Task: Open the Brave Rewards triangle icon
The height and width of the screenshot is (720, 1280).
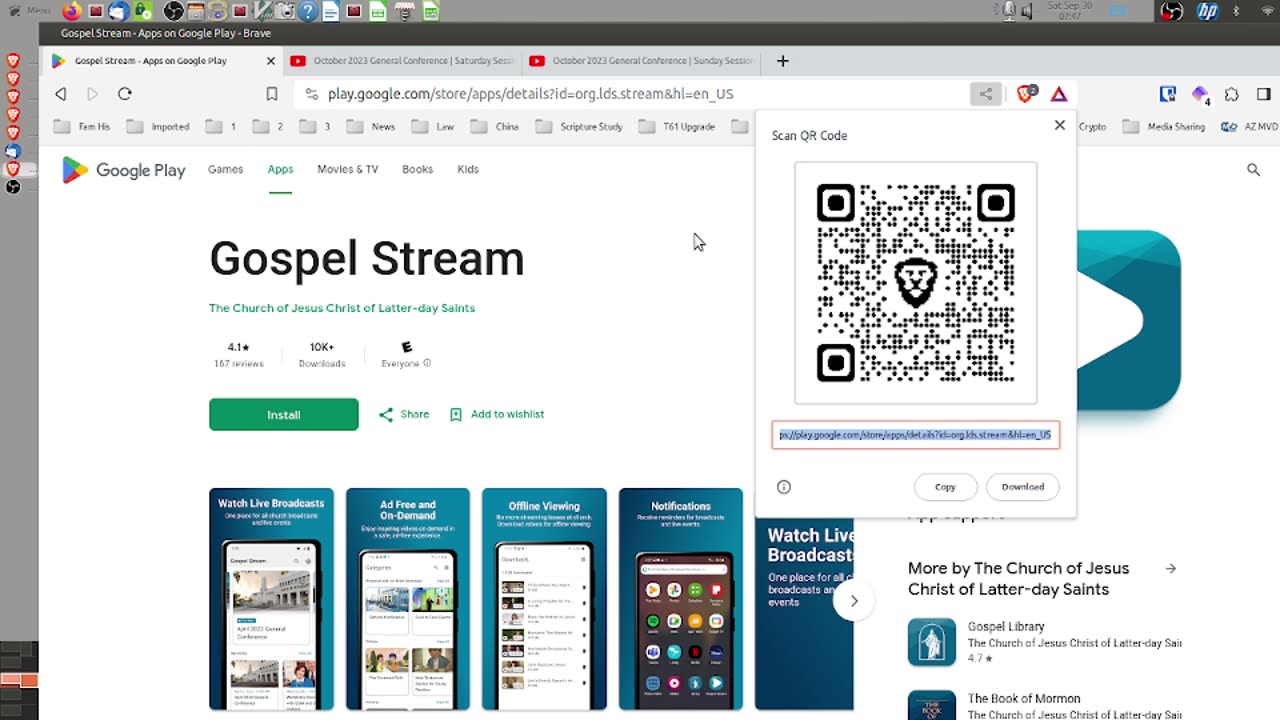Action: (x=1059, y=94)
